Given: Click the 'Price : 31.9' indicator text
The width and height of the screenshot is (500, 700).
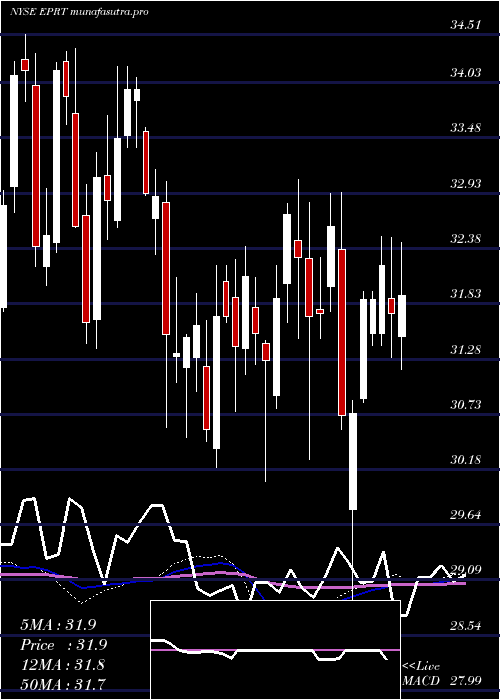Looking at the screenshot, I should point(64,645).
